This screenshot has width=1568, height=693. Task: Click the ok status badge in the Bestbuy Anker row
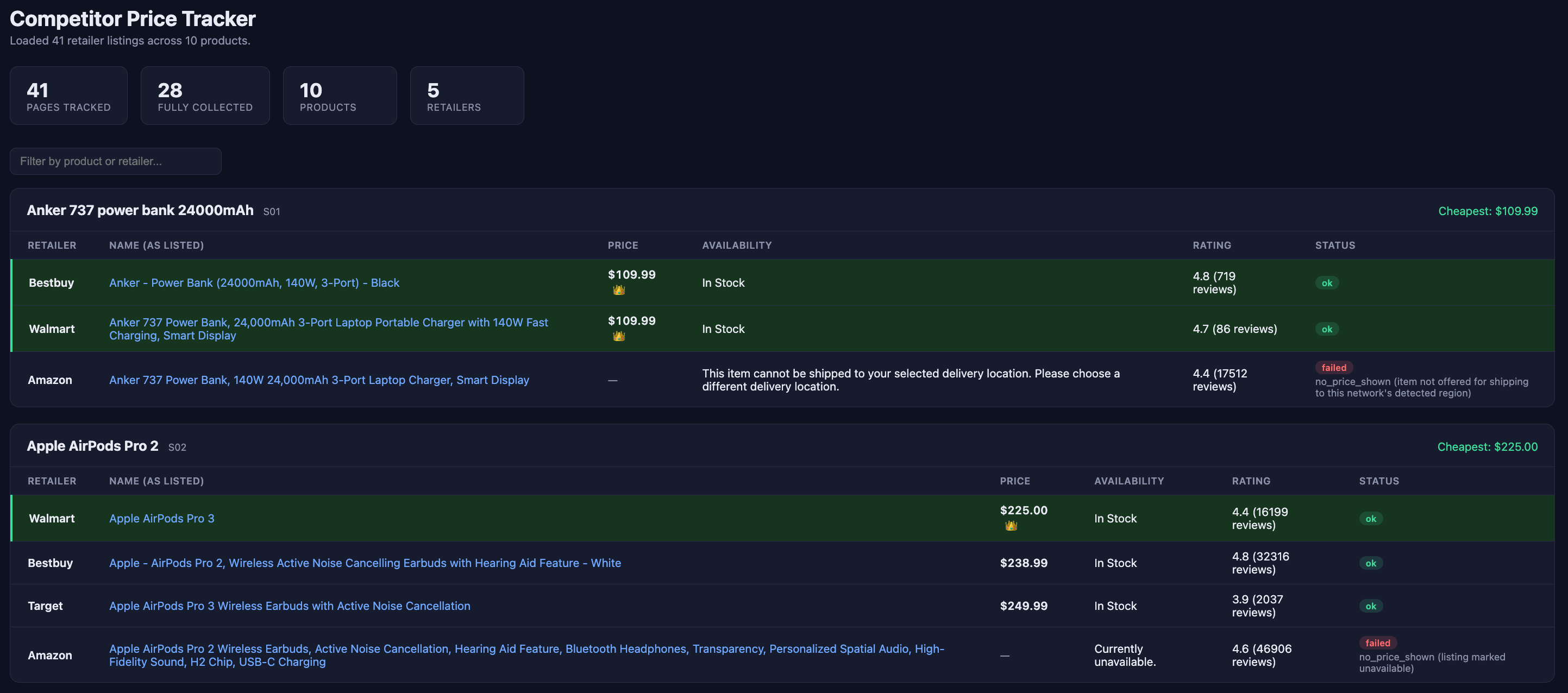coord(1327,283)
